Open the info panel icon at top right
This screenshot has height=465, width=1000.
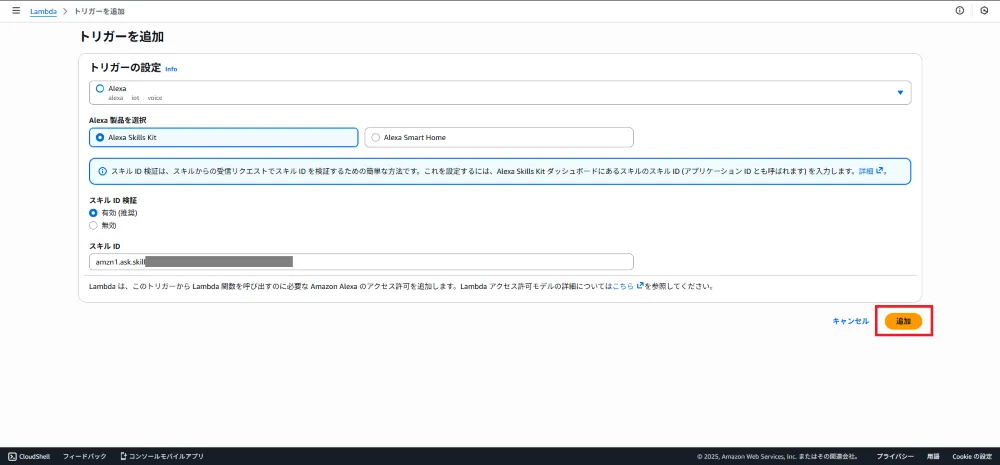959,11
